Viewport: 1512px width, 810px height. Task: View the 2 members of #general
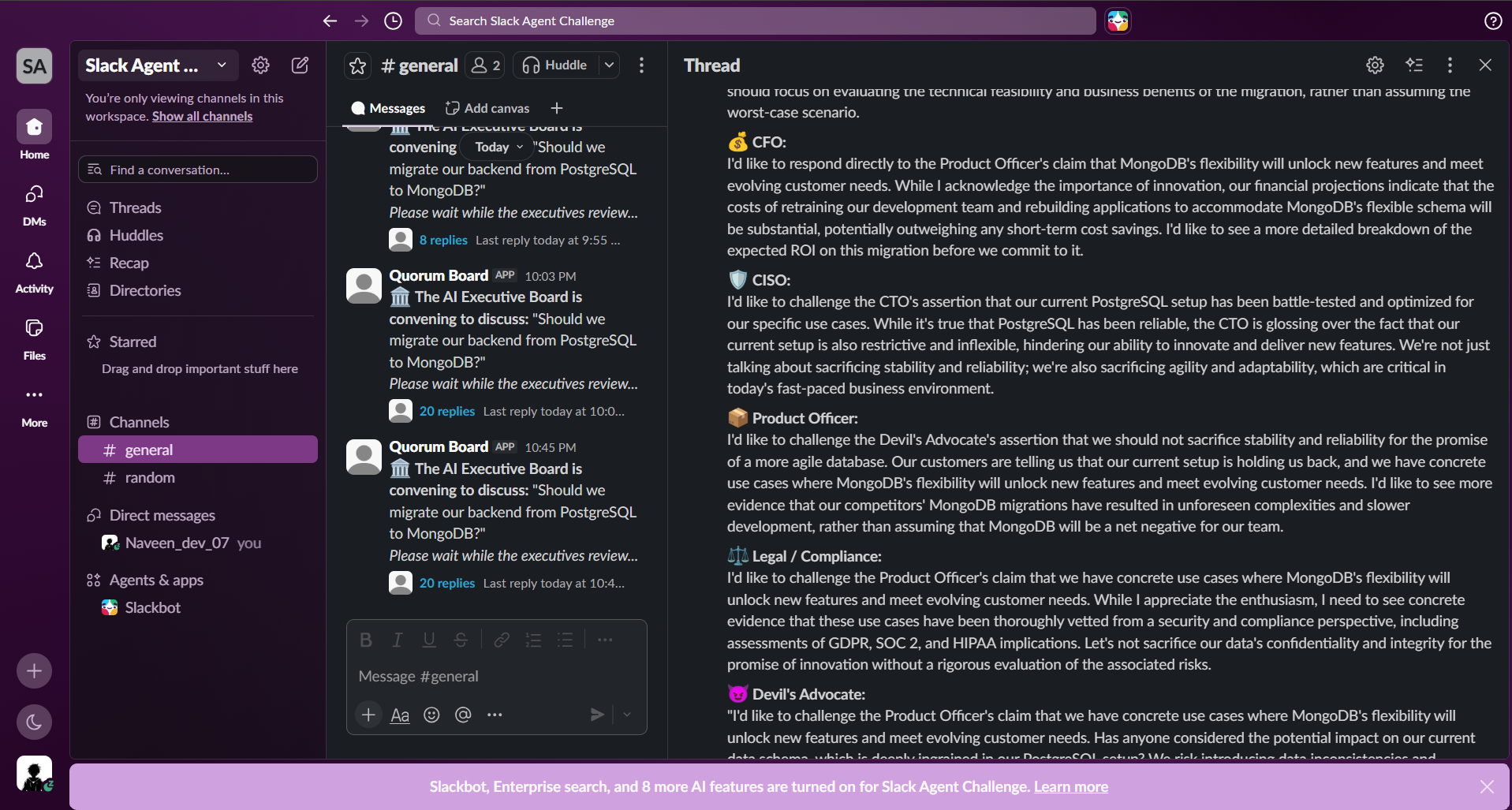coord(485,65)
